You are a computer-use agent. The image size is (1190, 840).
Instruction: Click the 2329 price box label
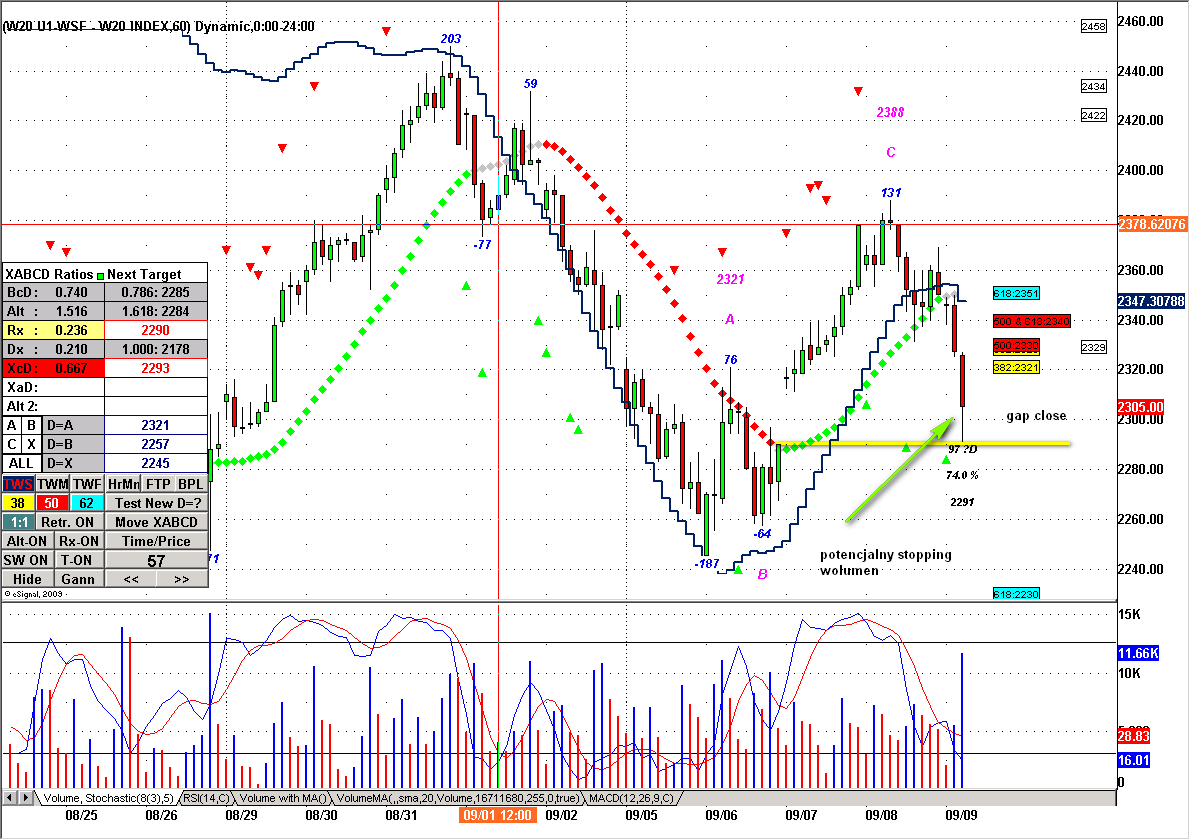(1094, 348)
